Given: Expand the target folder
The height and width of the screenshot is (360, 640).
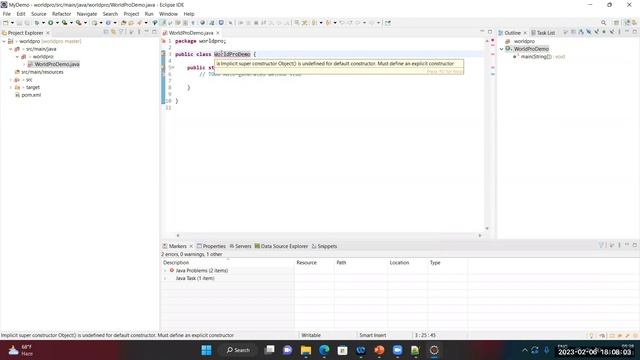Looking at the screenshot, I should click(11, 87).
